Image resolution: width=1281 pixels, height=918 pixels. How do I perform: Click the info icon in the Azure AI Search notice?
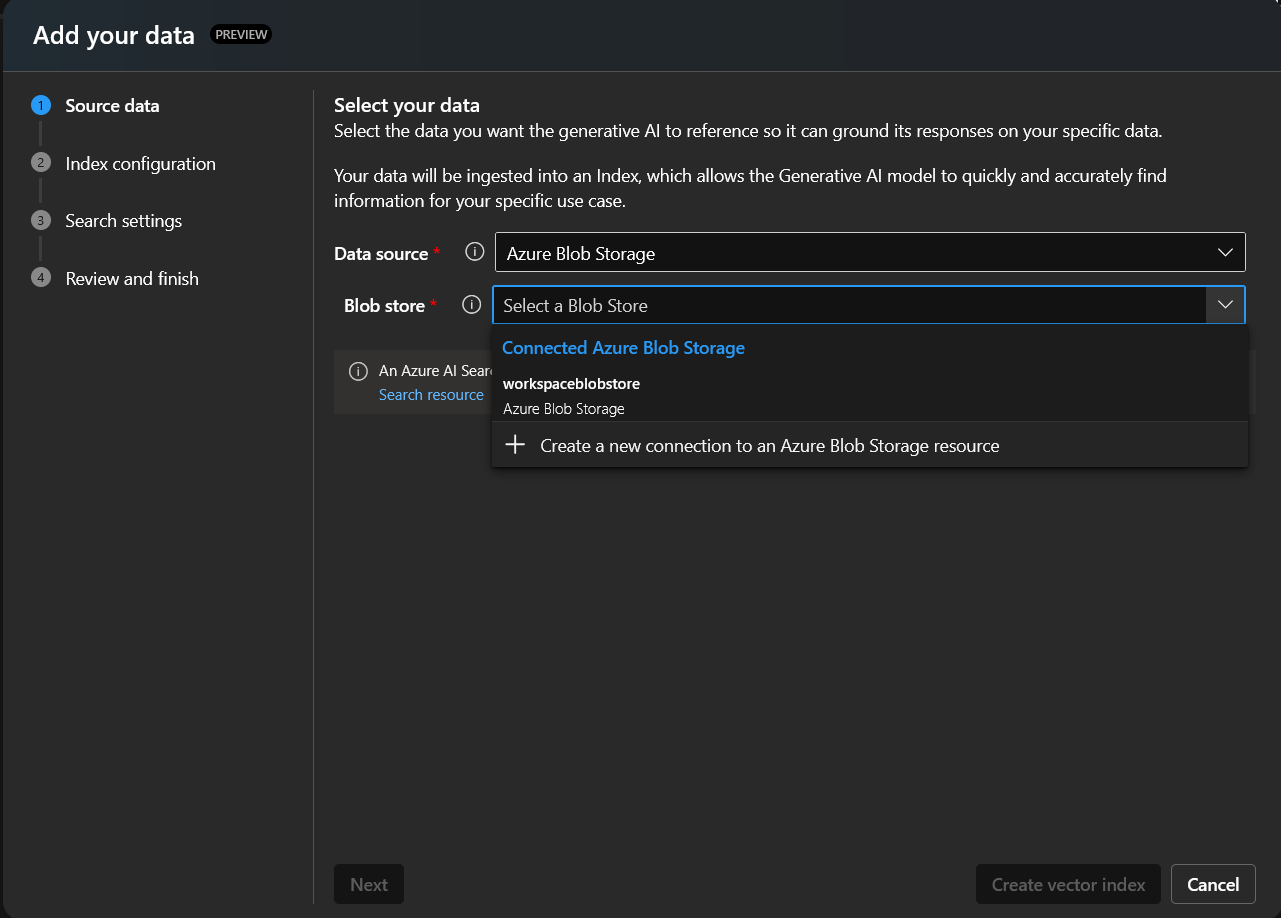[x=358, y=370]
